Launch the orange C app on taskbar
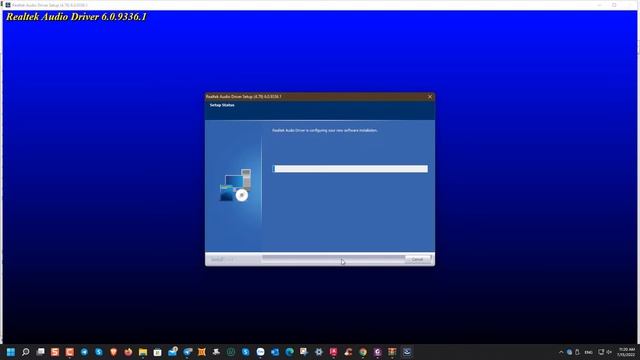The height and width of the screenshot is (360, 640). pyautogui.click(x=70, y=352)
